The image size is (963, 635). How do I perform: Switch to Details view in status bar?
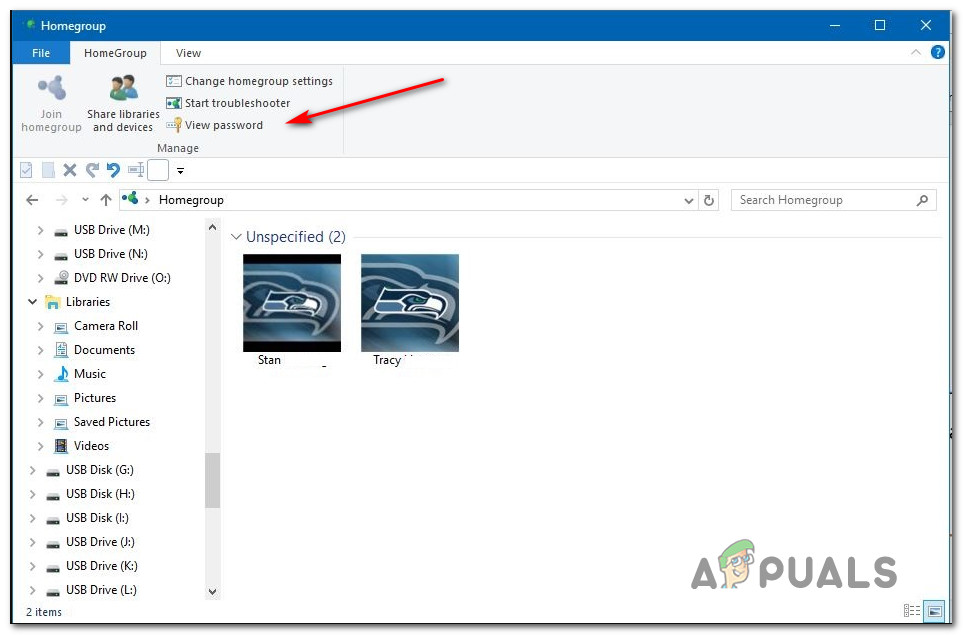pyautogui.click(x=911, y=611)
